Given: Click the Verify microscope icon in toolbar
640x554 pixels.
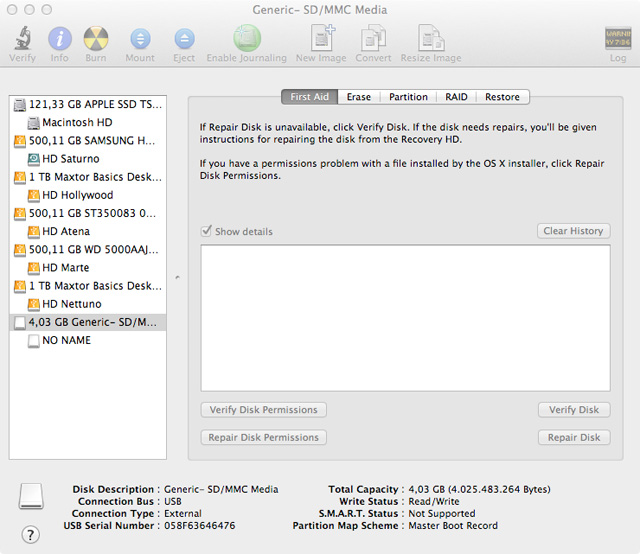Looking at the screenshot, I should (22, 39).
